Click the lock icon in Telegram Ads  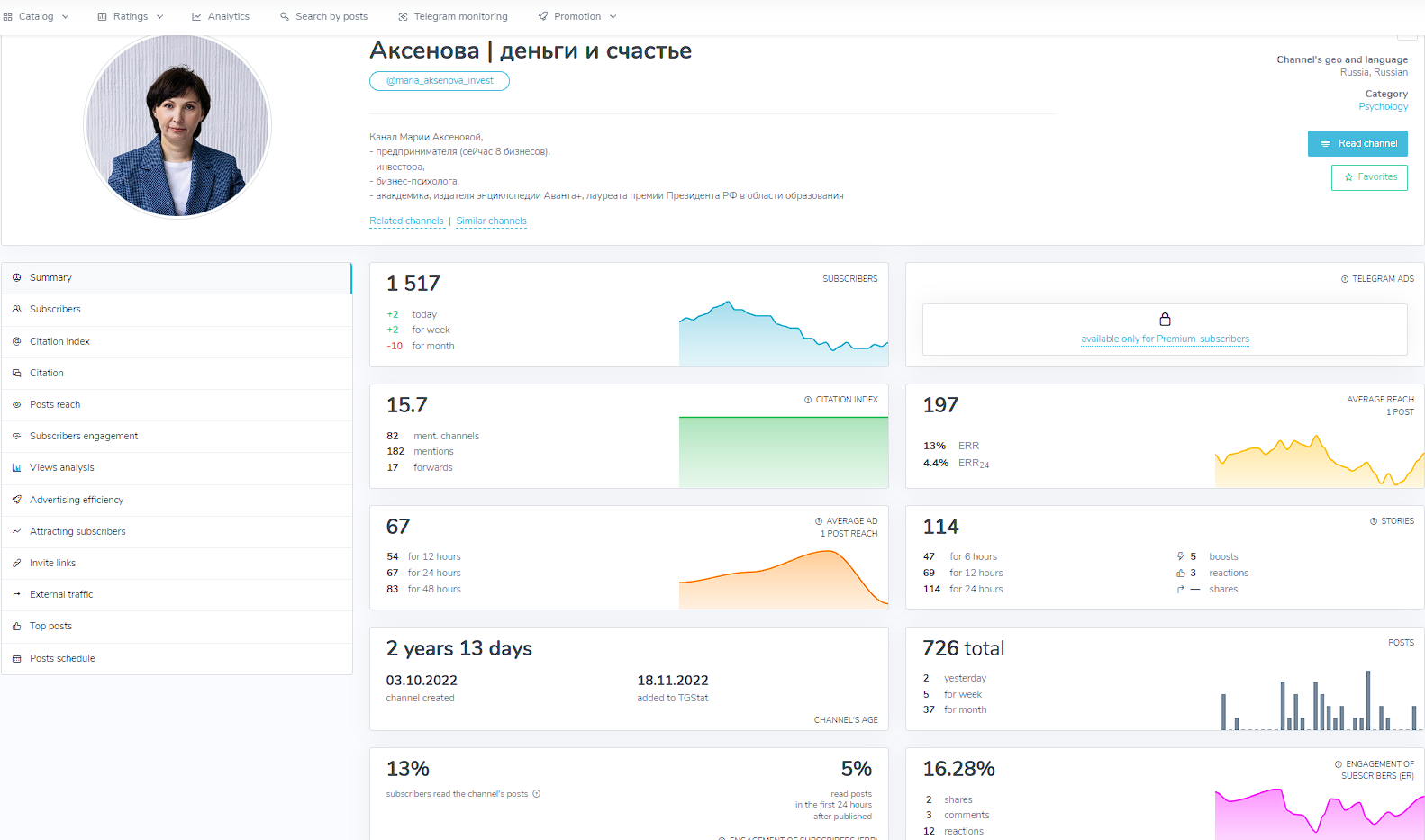1165,320
